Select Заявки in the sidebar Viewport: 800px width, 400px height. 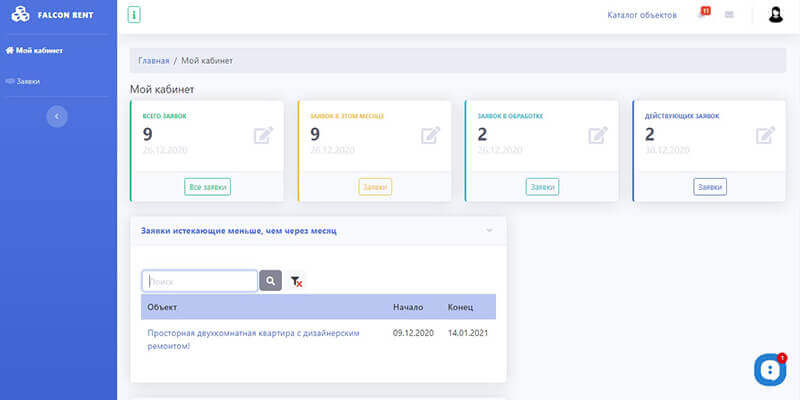[23, 82]
